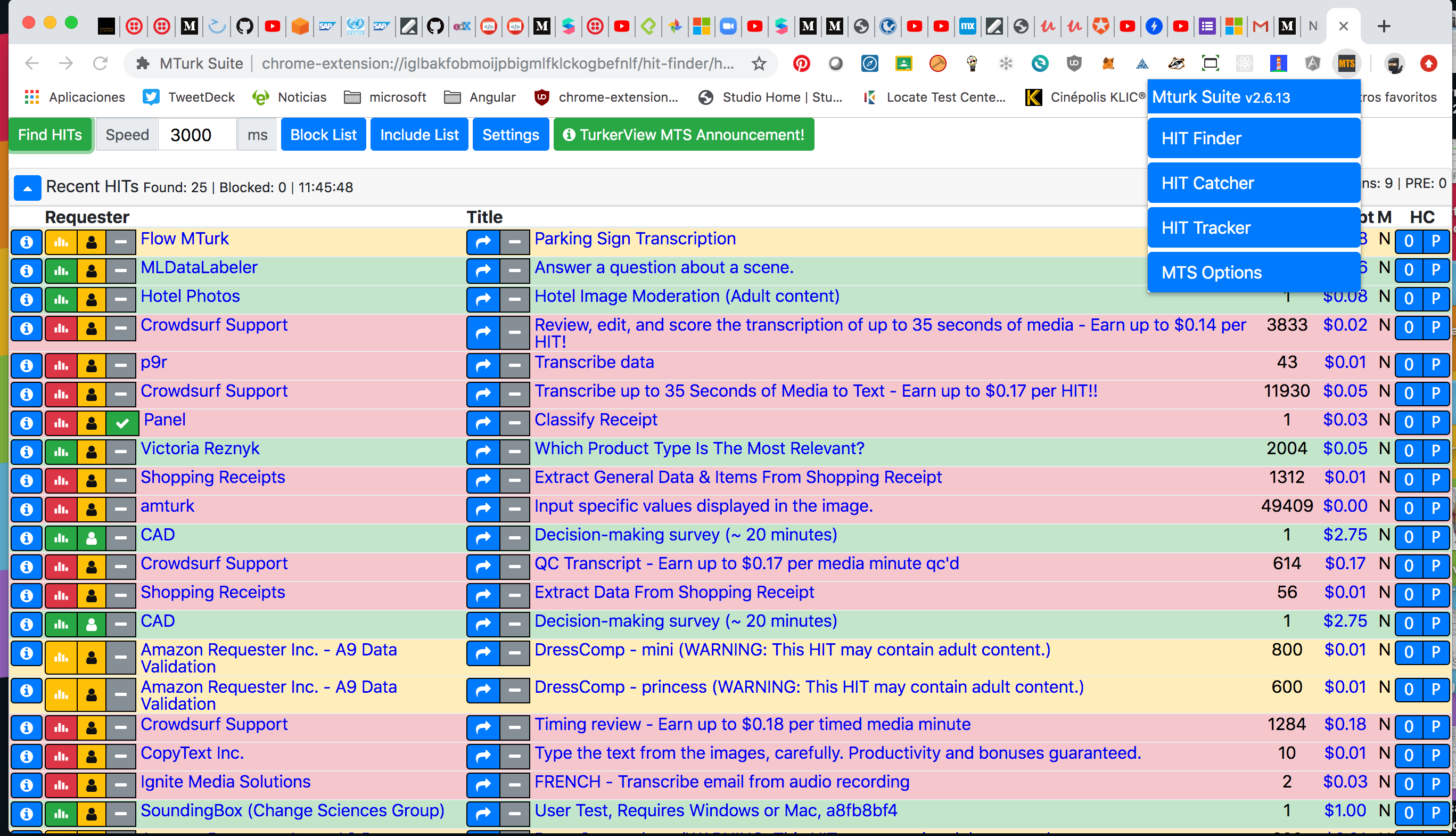
Task: Click the Find HITs button
Action: point(50,134)
